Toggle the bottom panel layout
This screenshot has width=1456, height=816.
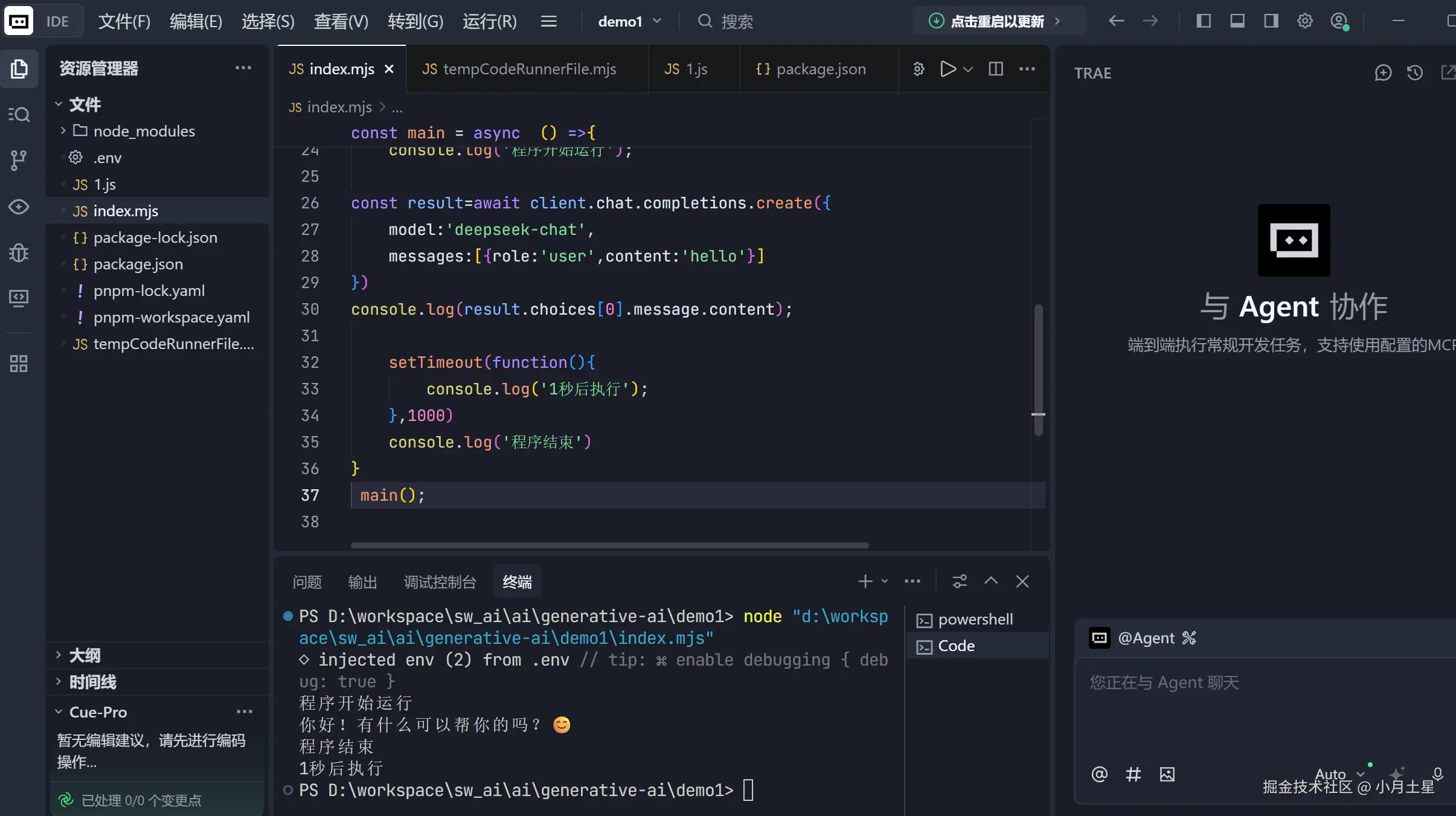pyautogui.click(x=1237, y=21)
